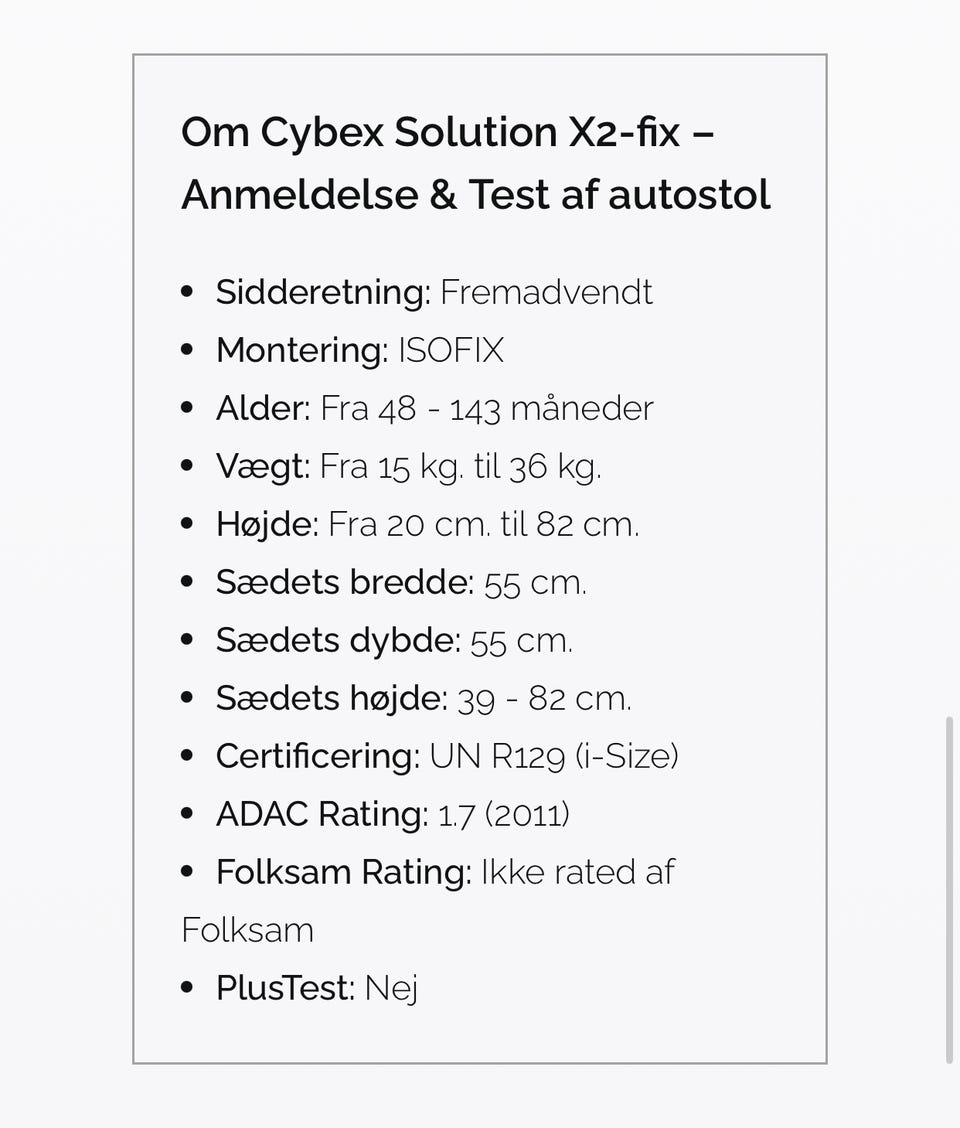Click the "Sædets højde" label

330,698
